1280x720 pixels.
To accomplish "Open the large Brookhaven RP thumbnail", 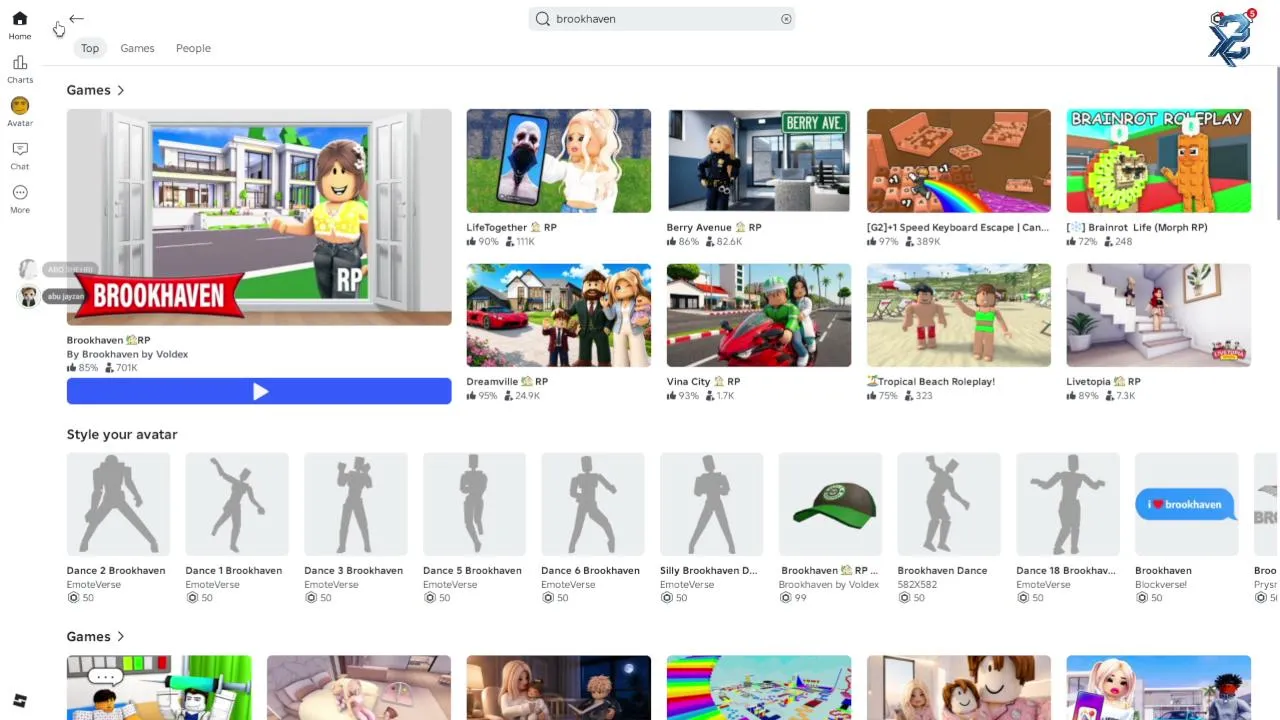I will point(259,217).
